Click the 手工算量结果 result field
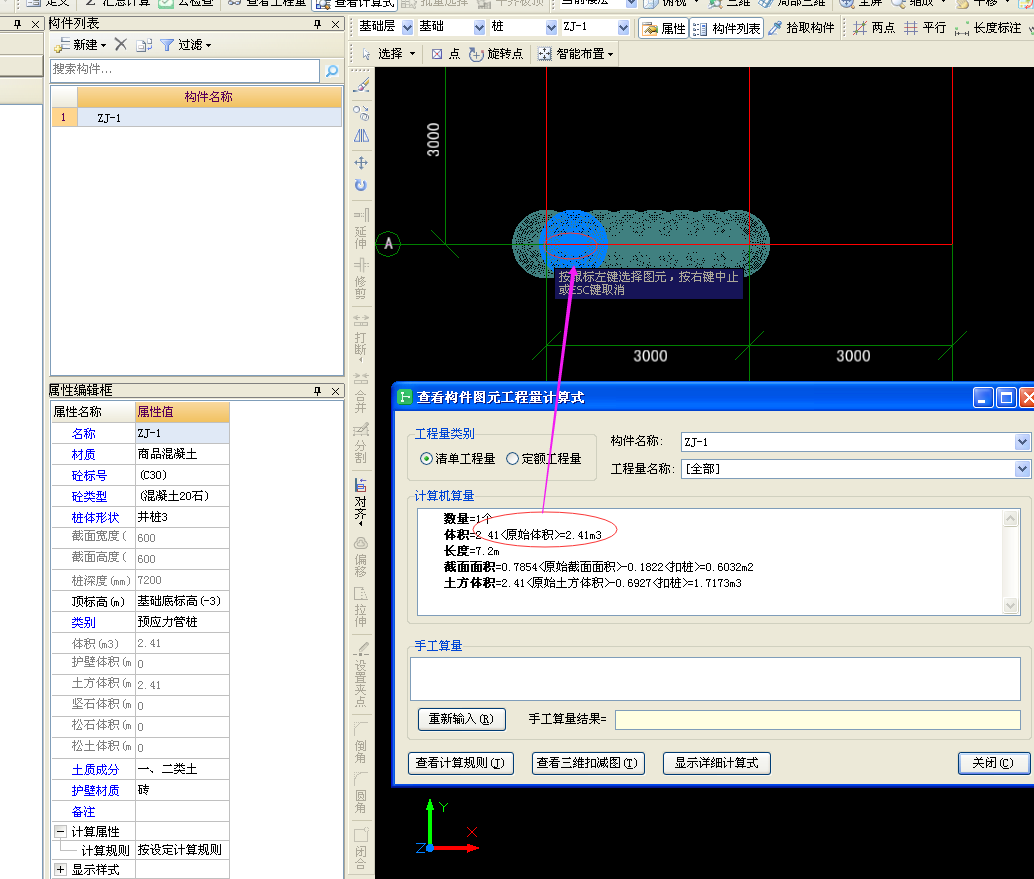 tap(818, 719)
